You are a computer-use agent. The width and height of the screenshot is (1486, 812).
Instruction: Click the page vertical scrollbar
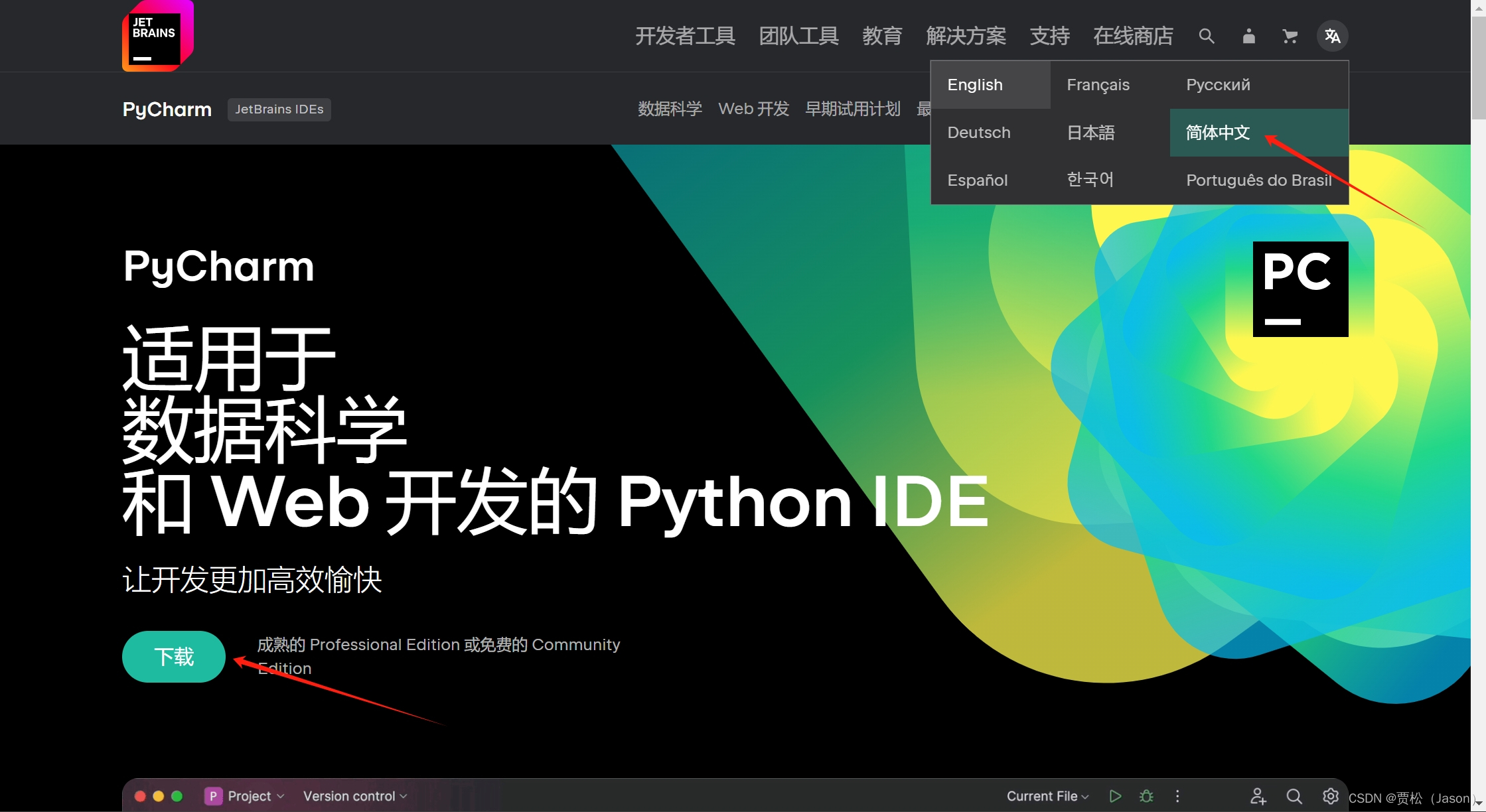1478,66
